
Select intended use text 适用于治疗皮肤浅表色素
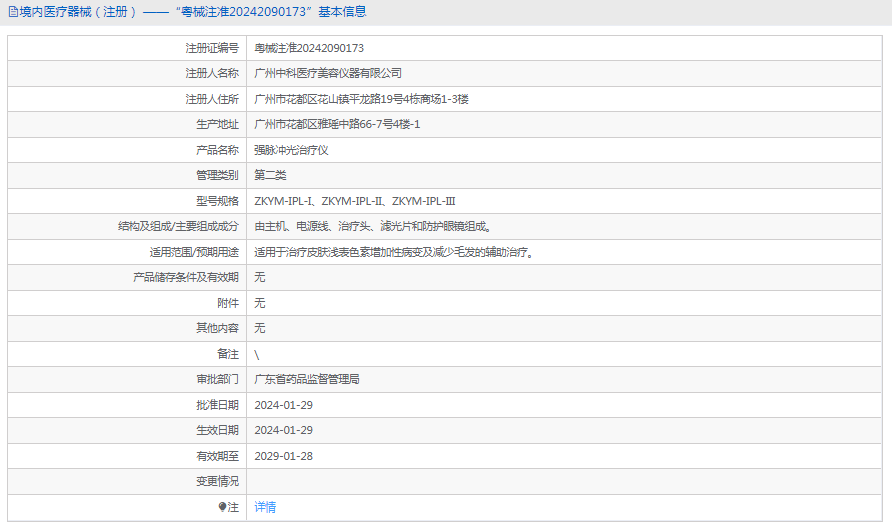point(312,252)
